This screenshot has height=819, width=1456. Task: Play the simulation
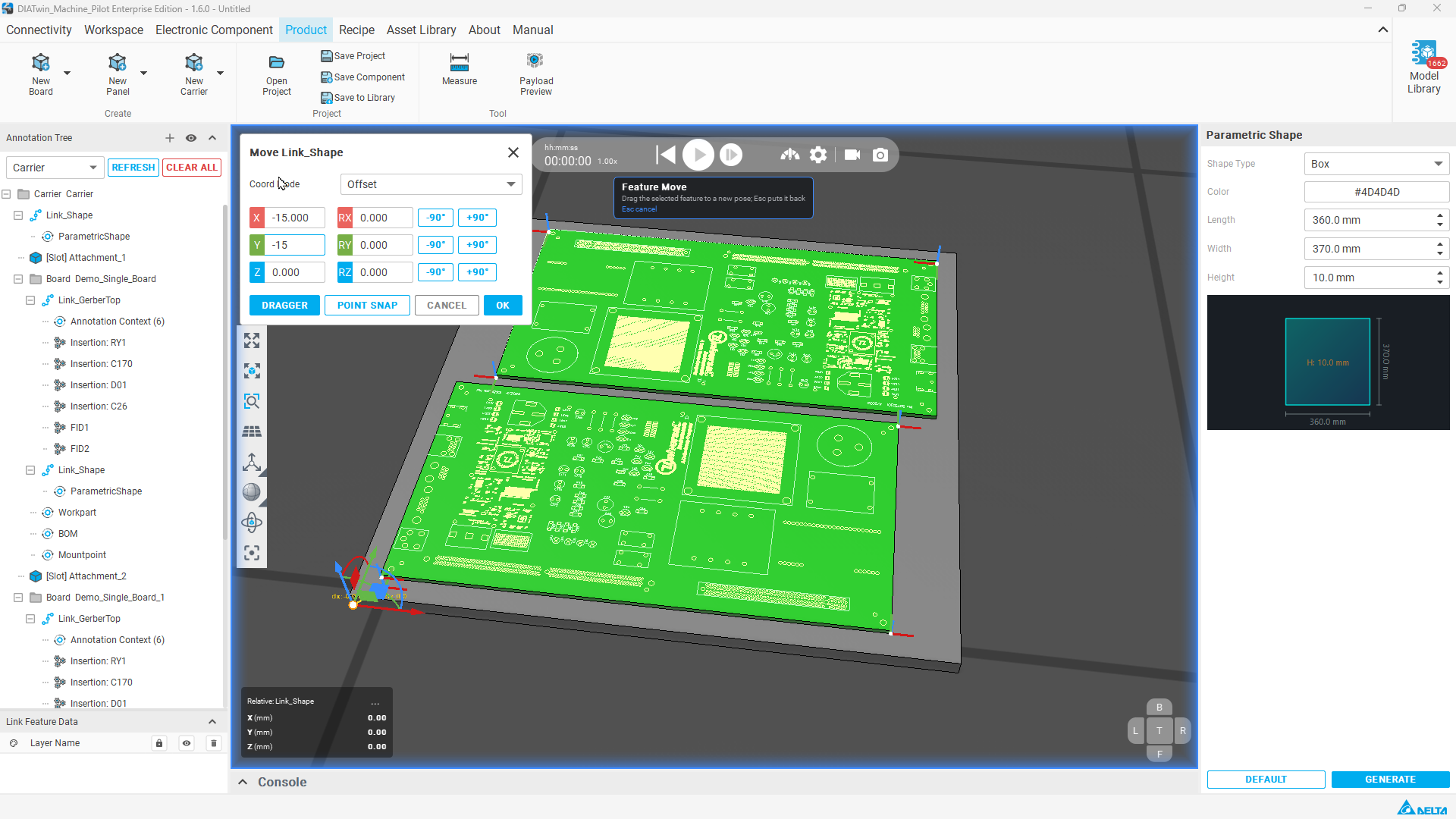(x=698, y=155)
